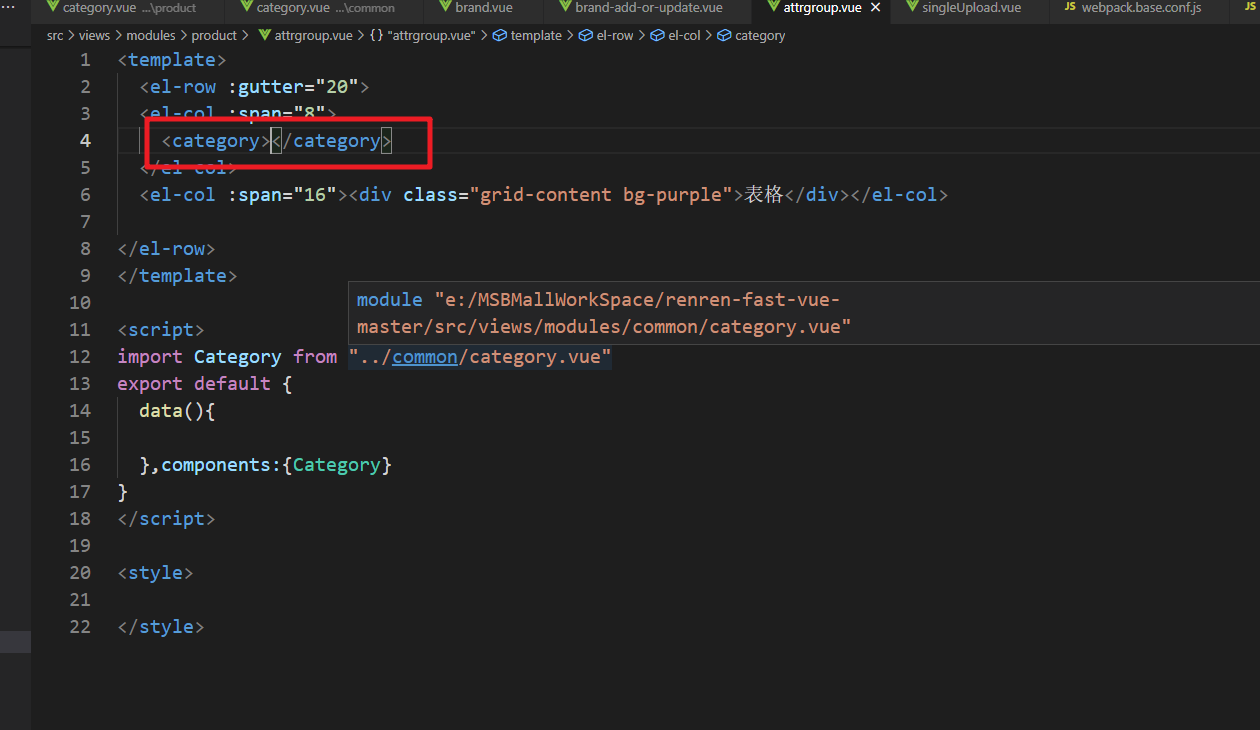Close the attrgroup.vue editor tab
This screenshot has width=1260, height=730.
(x=876, y=8)
